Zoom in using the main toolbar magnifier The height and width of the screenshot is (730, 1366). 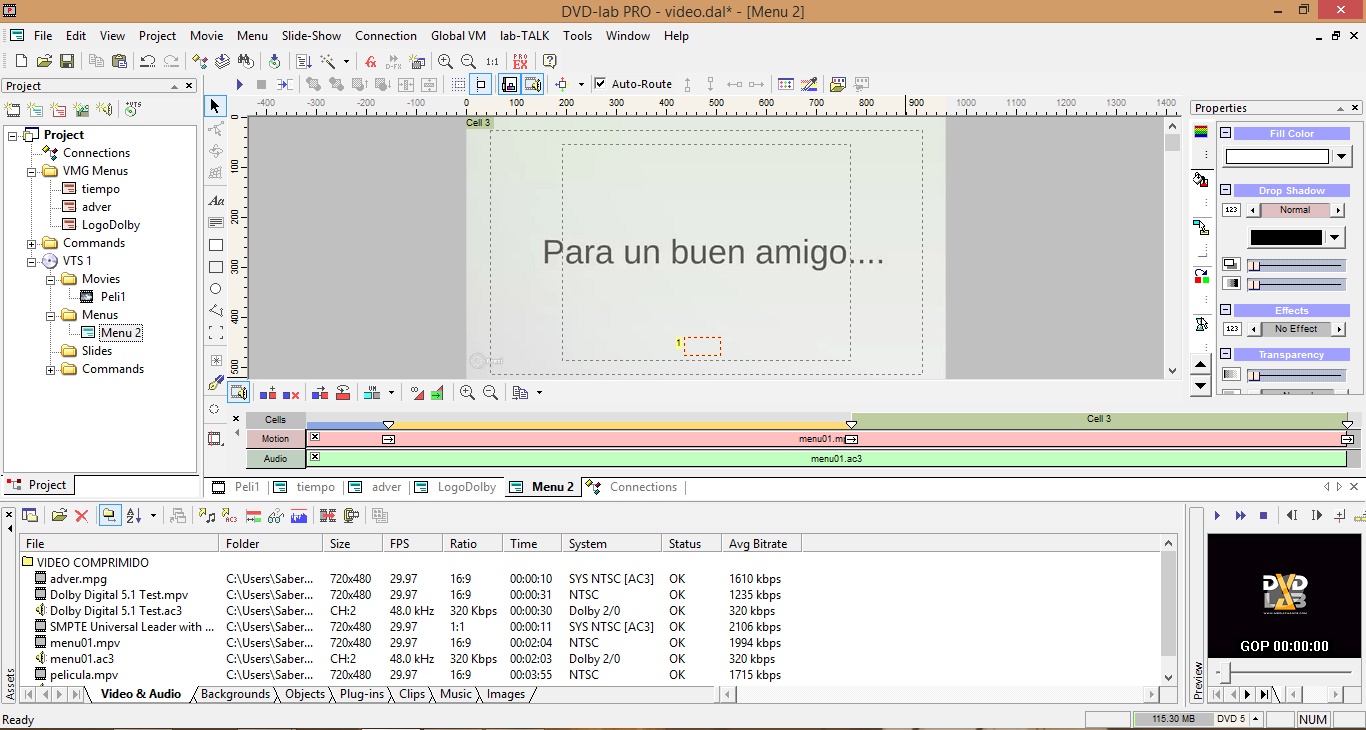tap(445, 61)
